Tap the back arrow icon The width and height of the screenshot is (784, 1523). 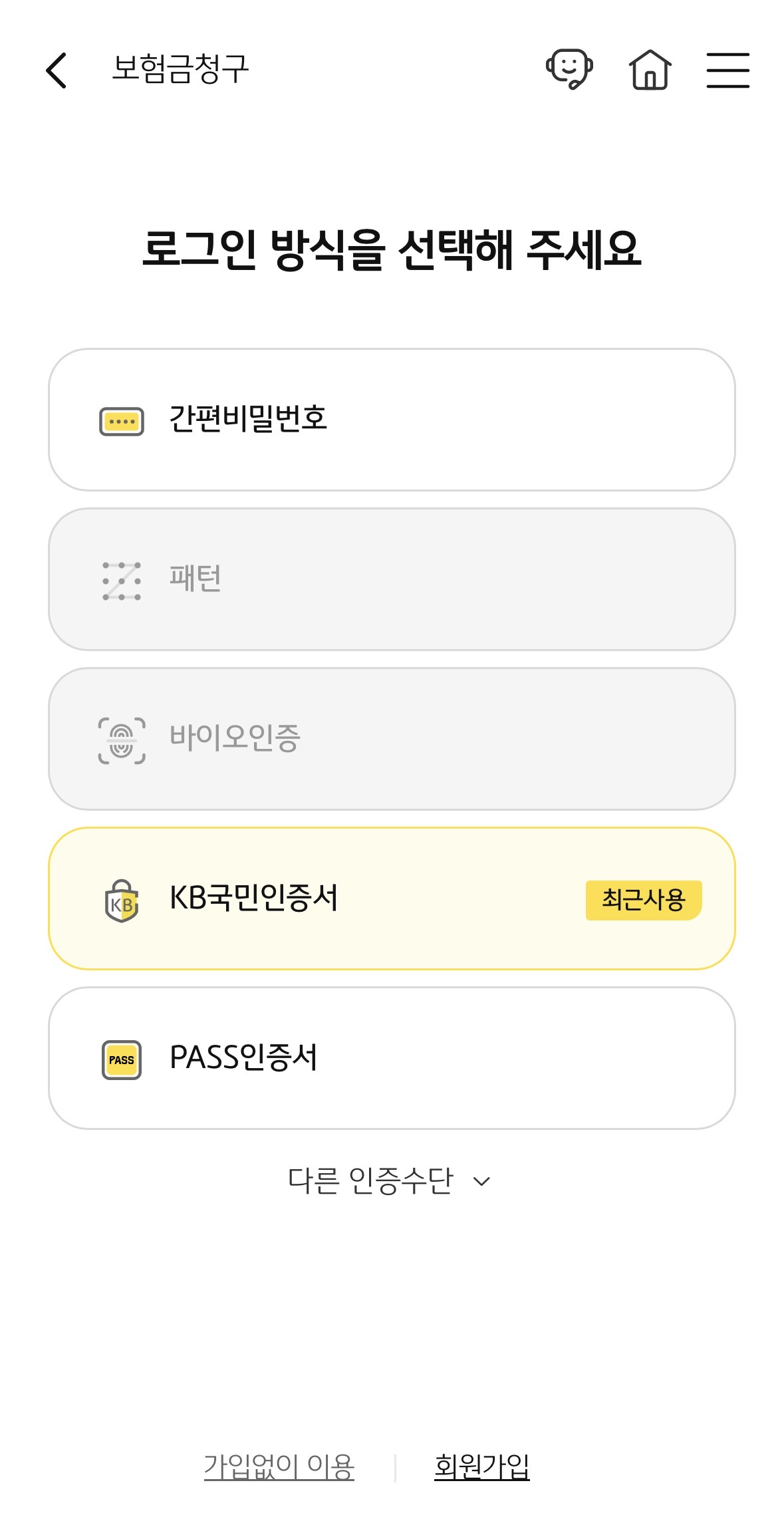point(57,70)
